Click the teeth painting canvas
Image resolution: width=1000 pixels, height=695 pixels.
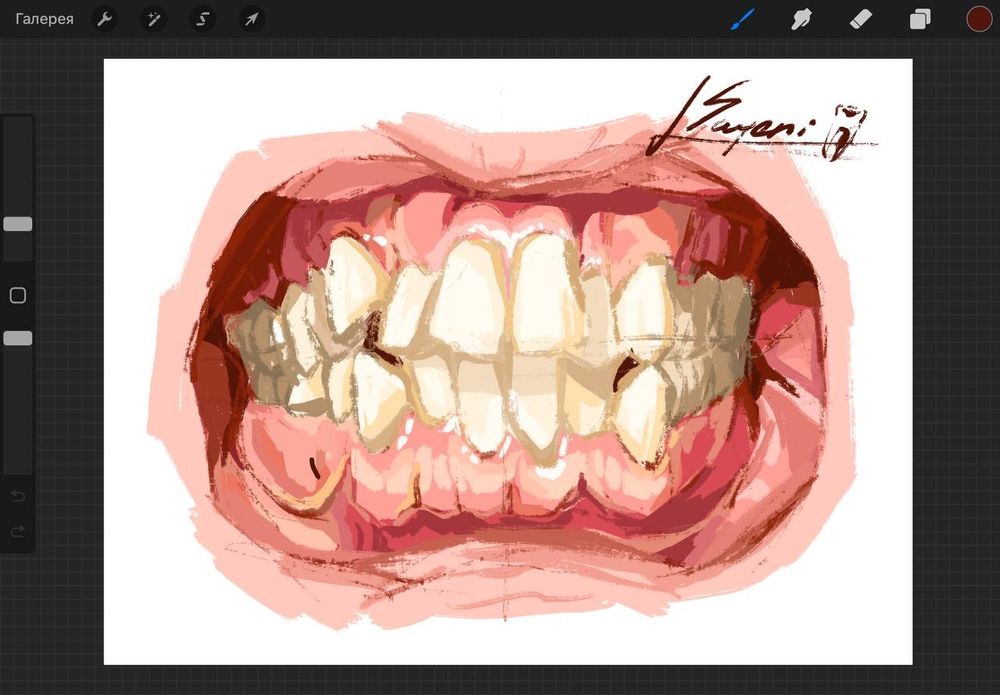(x=508, y=362)
